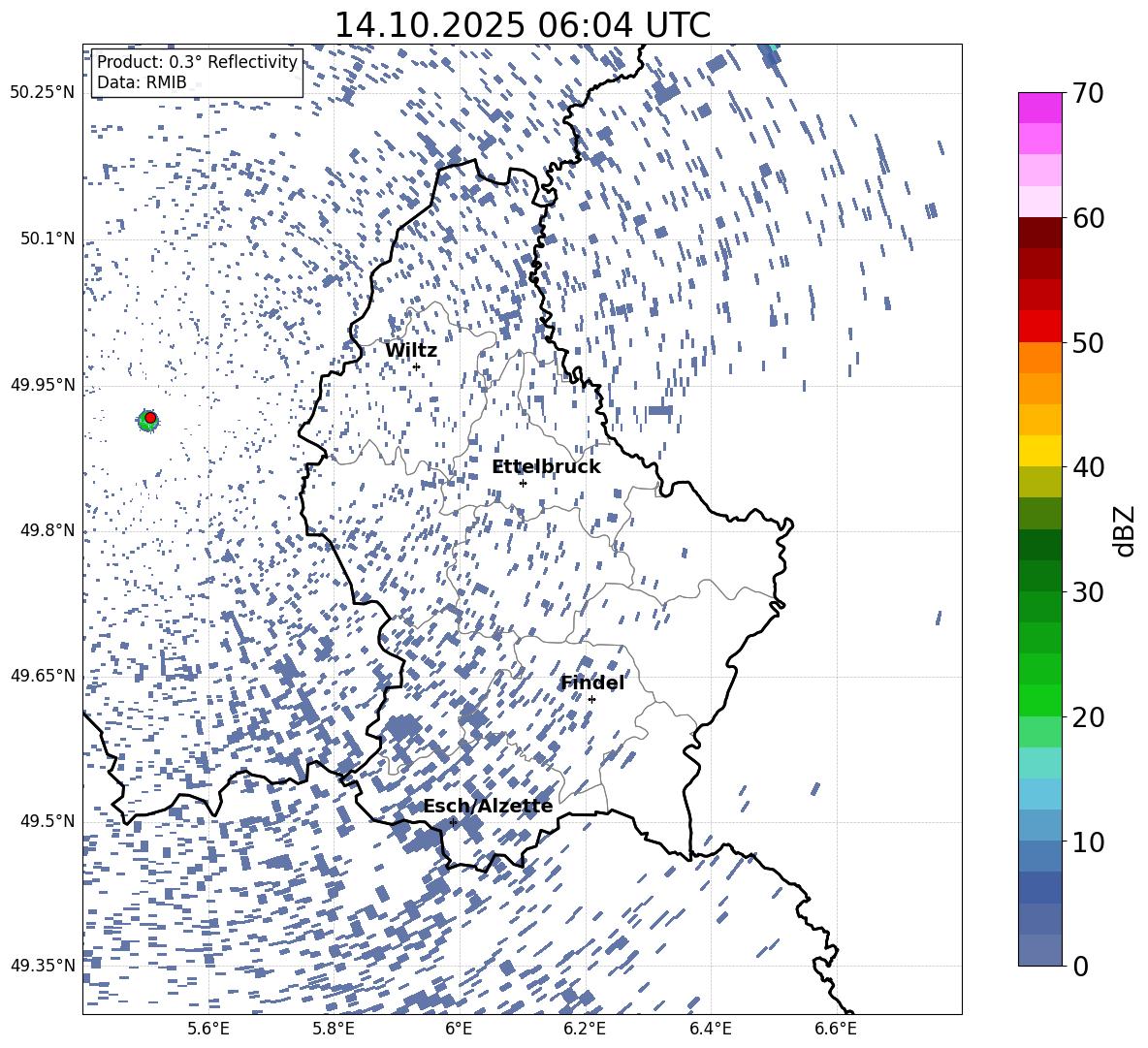Click the cross marker below Findel
Screen dimensions: 1148x1048
pyautogui.click(x=591, y=700)
